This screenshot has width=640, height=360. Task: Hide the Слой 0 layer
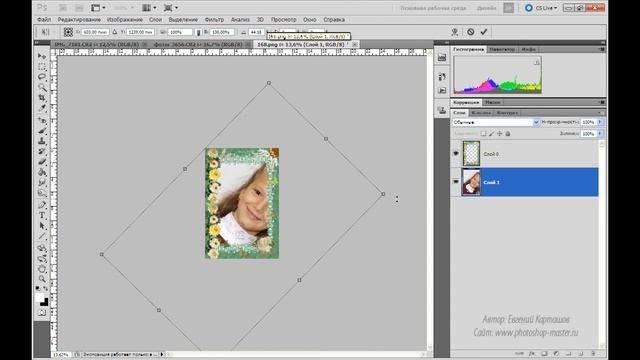[x=456, y=153]
